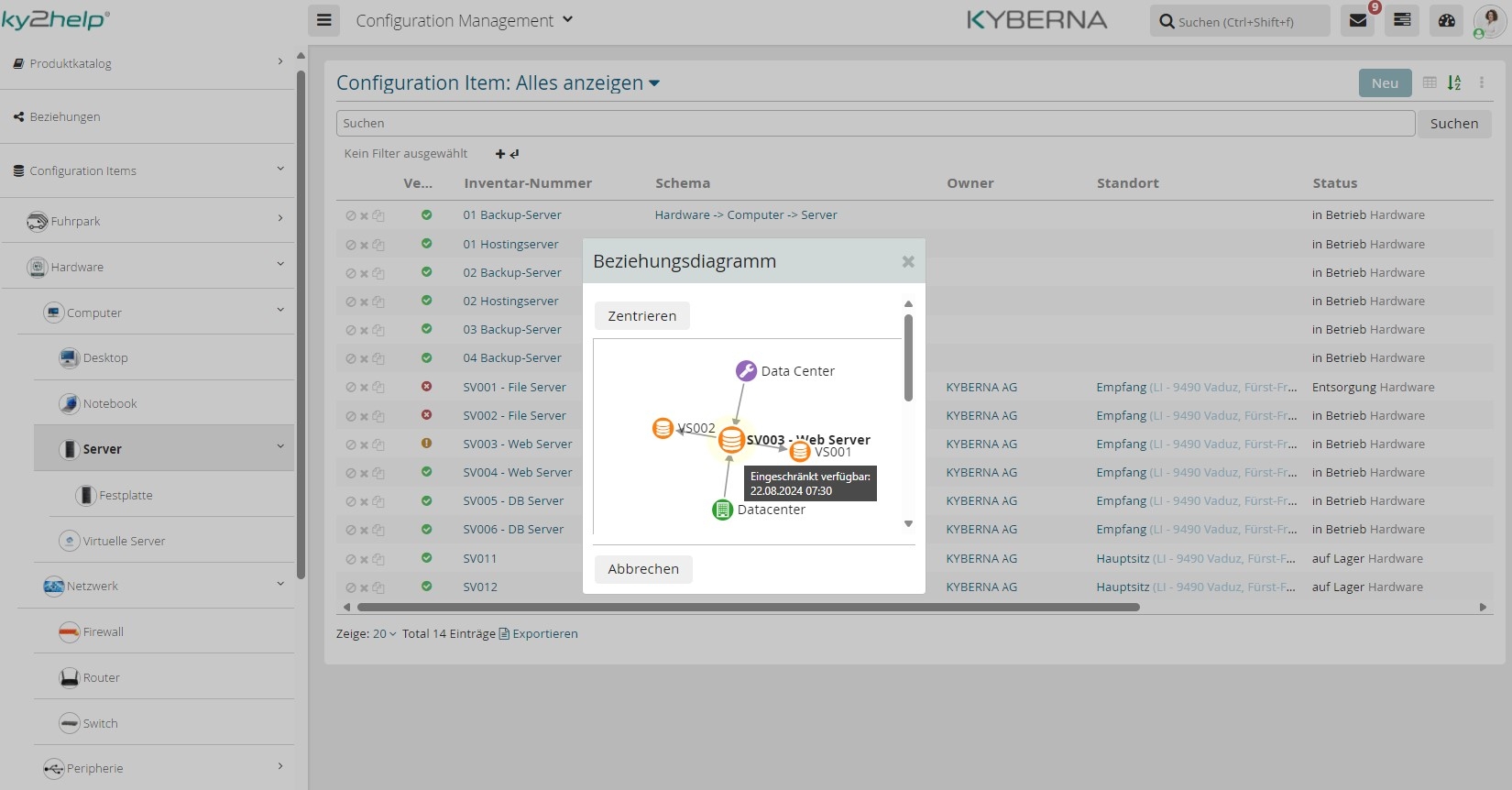
Task: Open the user profile avatar
Action: 1489,20
